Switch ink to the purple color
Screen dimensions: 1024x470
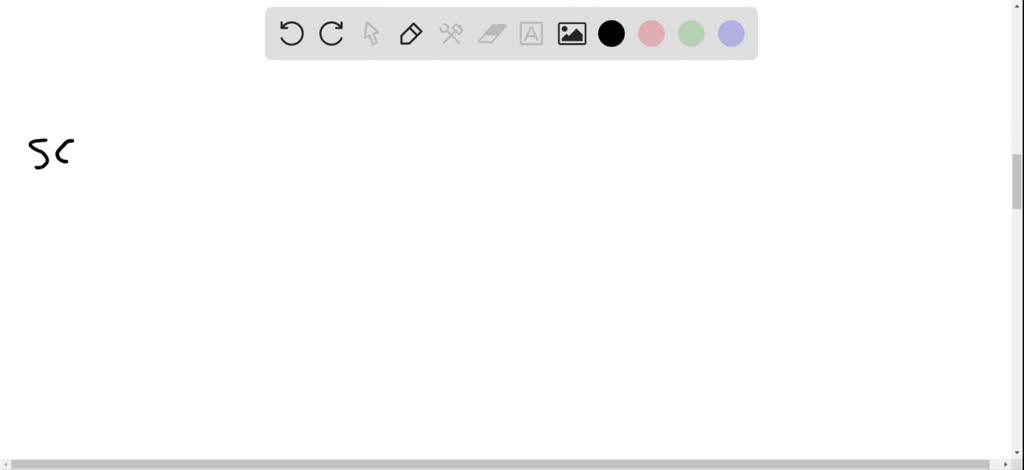tap(731, 33)
